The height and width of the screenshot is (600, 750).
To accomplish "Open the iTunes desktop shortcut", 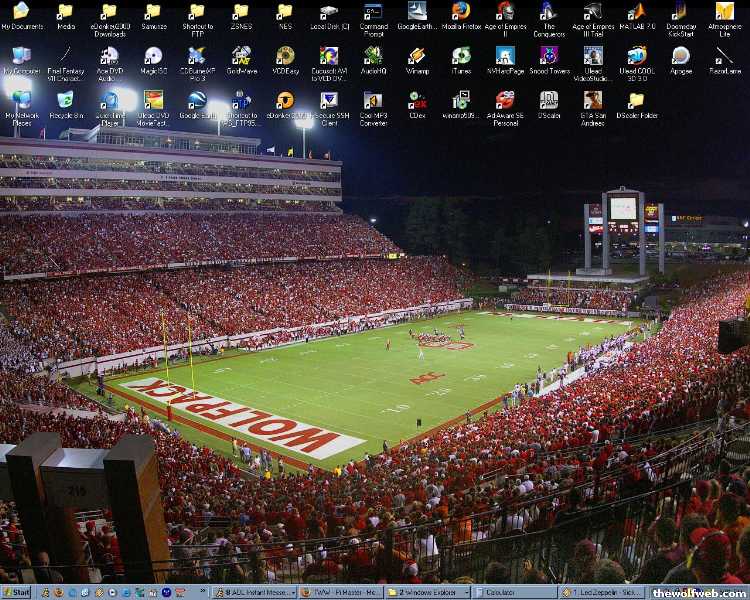I will point(461,56).
